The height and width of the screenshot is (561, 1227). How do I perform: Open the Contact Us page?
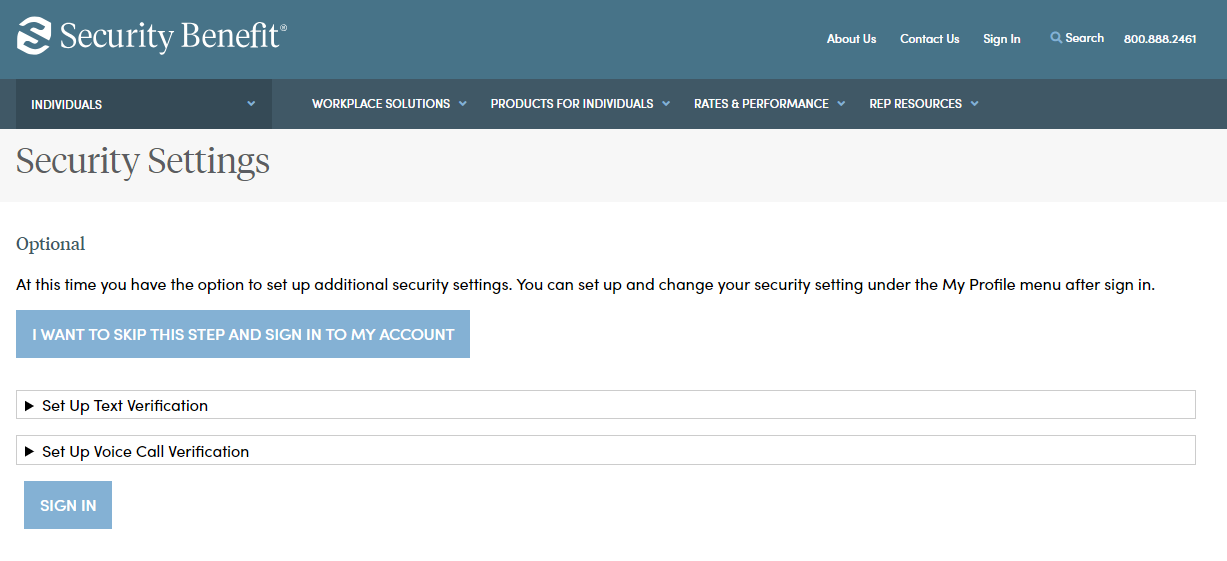(929, 39)
